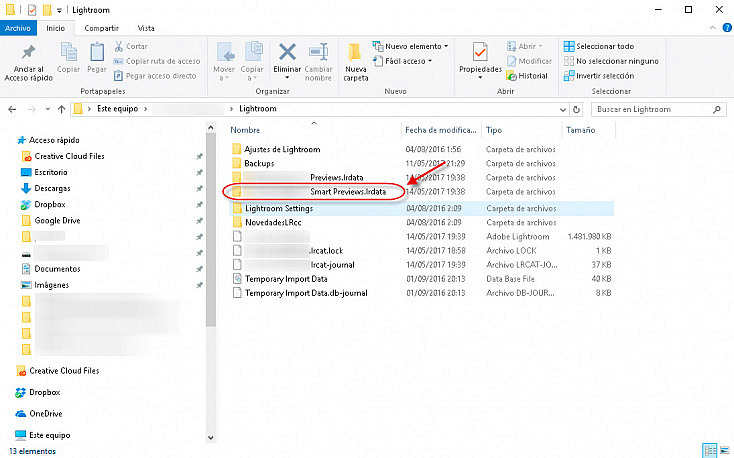Open Historial of the file
This screenshot has height=458, width=734.
point(528,76)
